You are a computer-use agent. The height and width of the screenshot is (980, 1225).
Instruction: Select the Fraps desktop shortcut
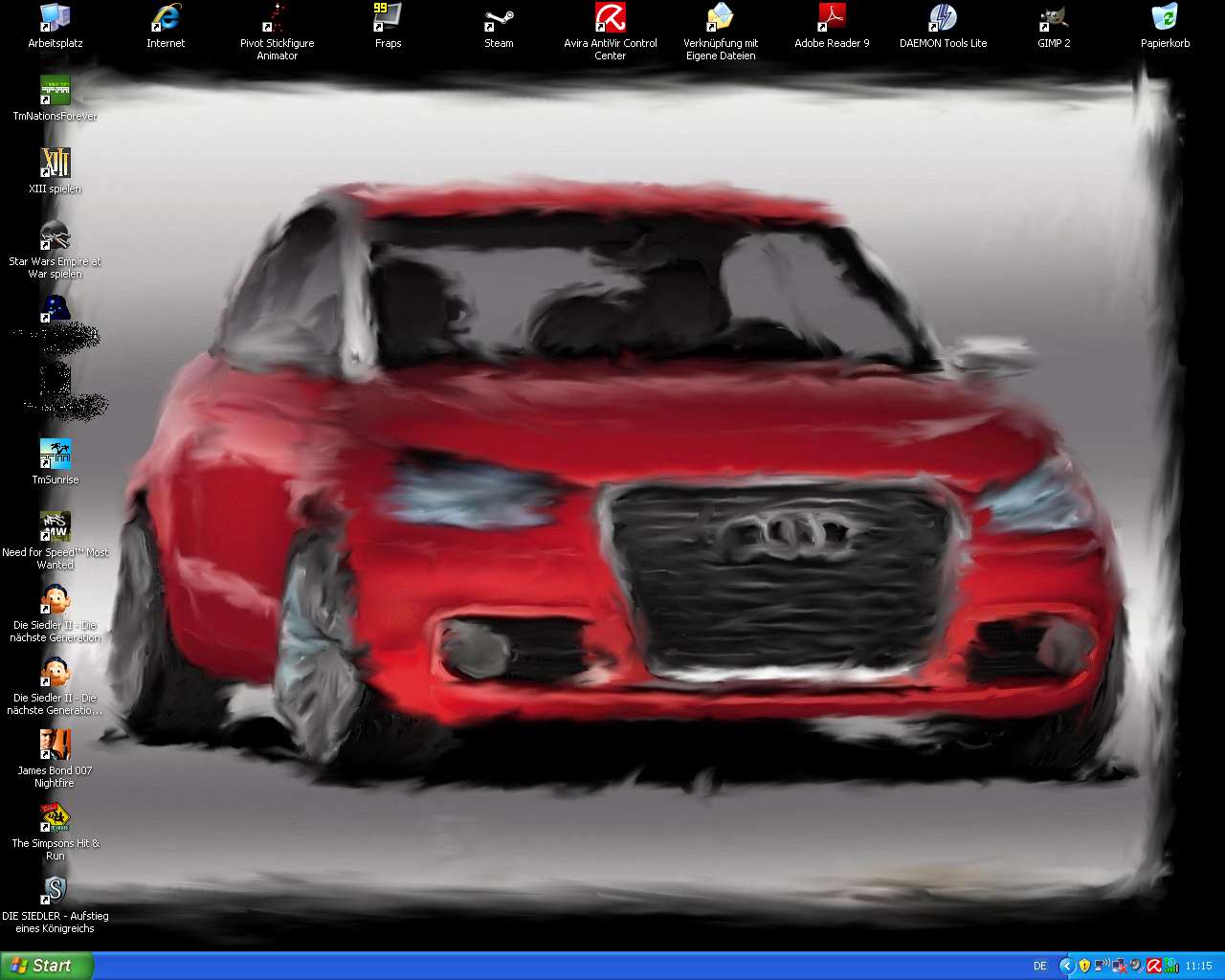(388, 18)
